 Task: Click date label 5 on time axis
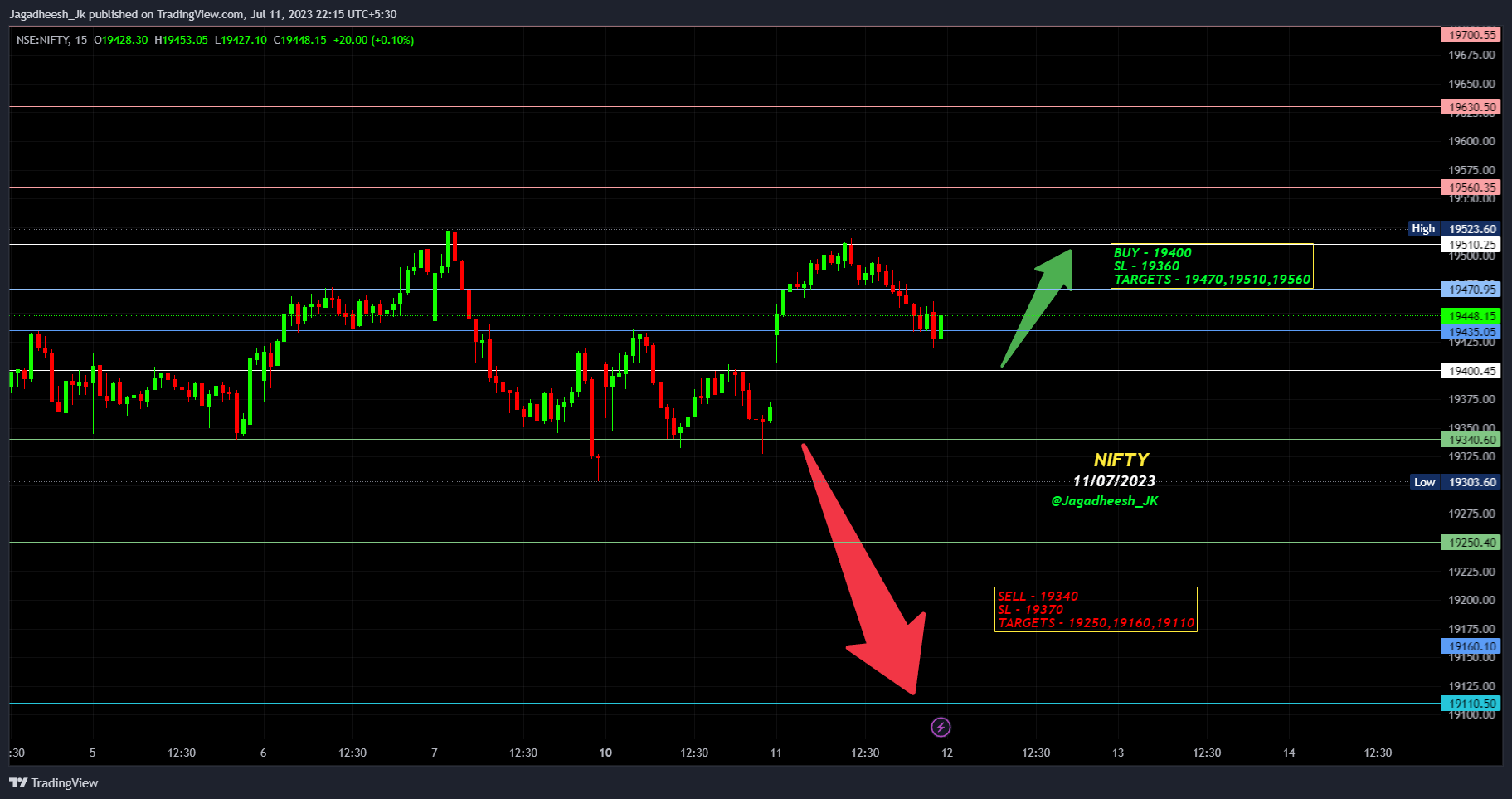[x=93, y=753]
